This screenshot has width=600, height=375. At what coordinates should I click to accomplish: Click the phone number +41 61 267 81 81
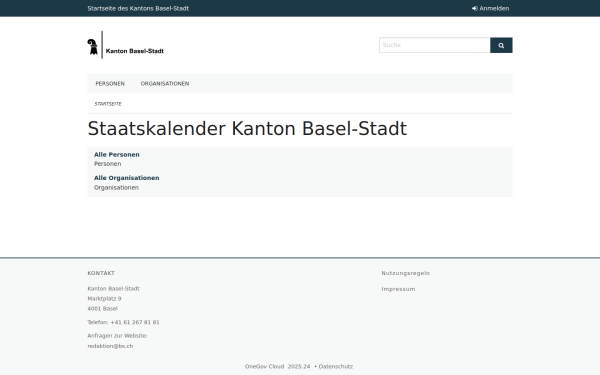pyautogui.click(x=135, y=322)
